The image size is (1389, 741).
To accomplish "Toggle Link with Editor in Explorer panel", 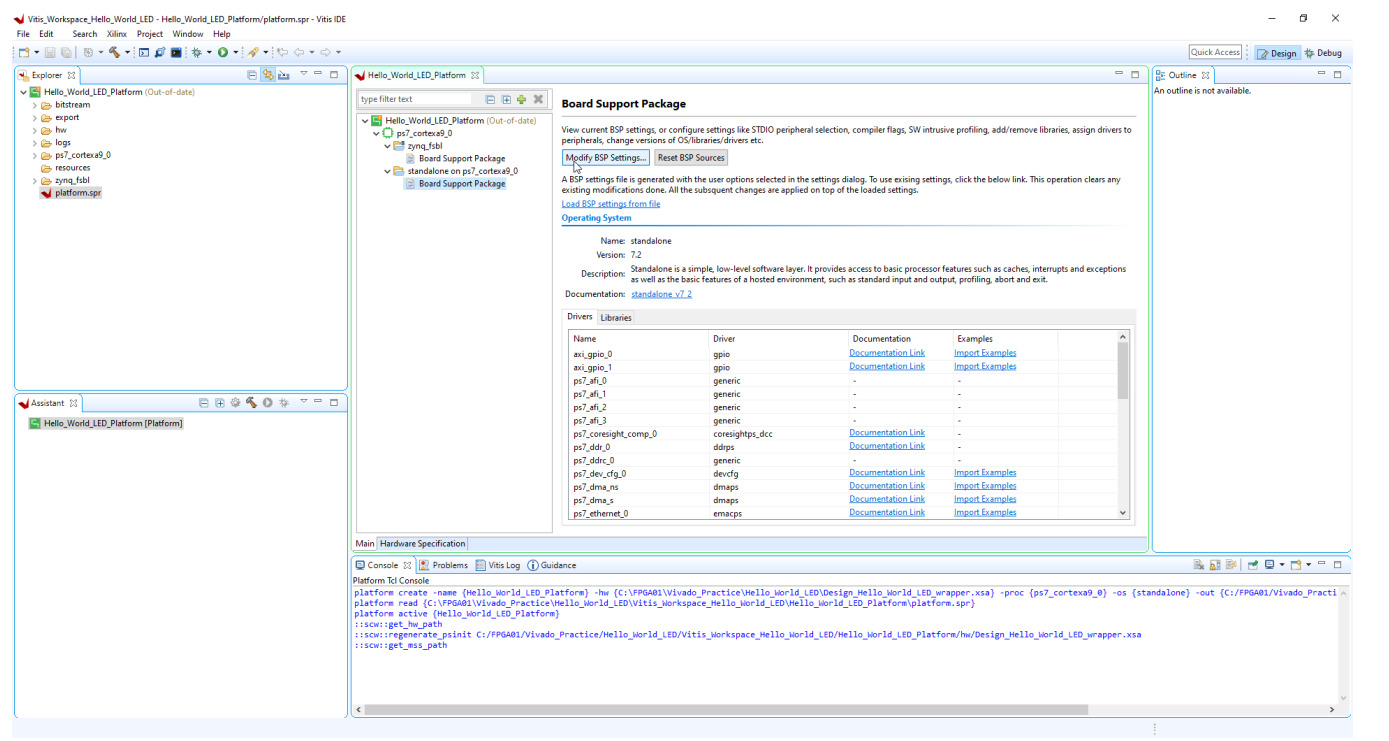I will pyautogui.click(x=268, y=75).
